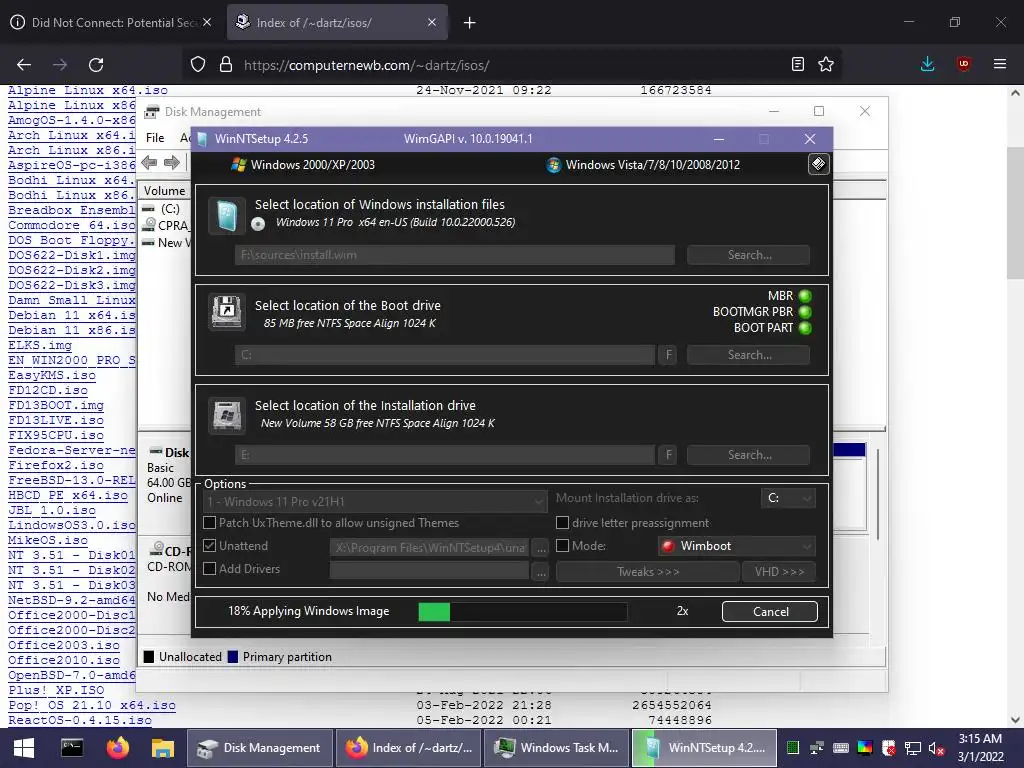Click the muted speaker tray icon
The image size is (1024, 768).
point(936,748)
